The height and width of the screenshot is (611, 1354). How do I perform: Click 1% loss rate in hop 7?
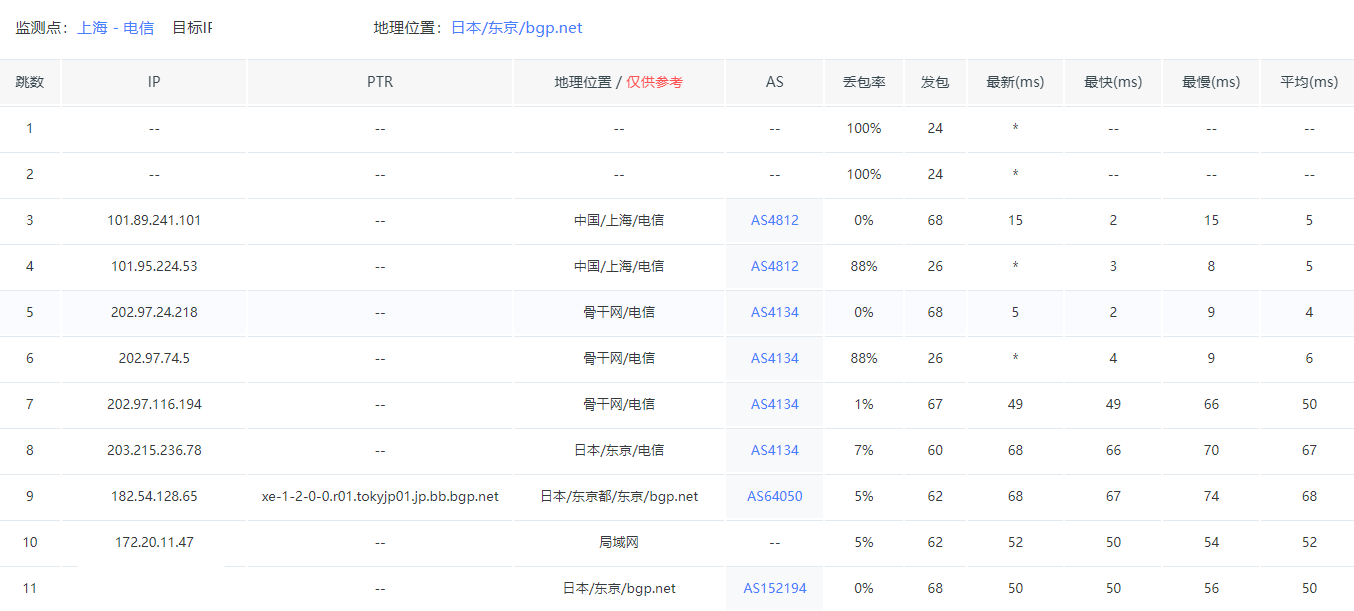(x=864, y=404)
